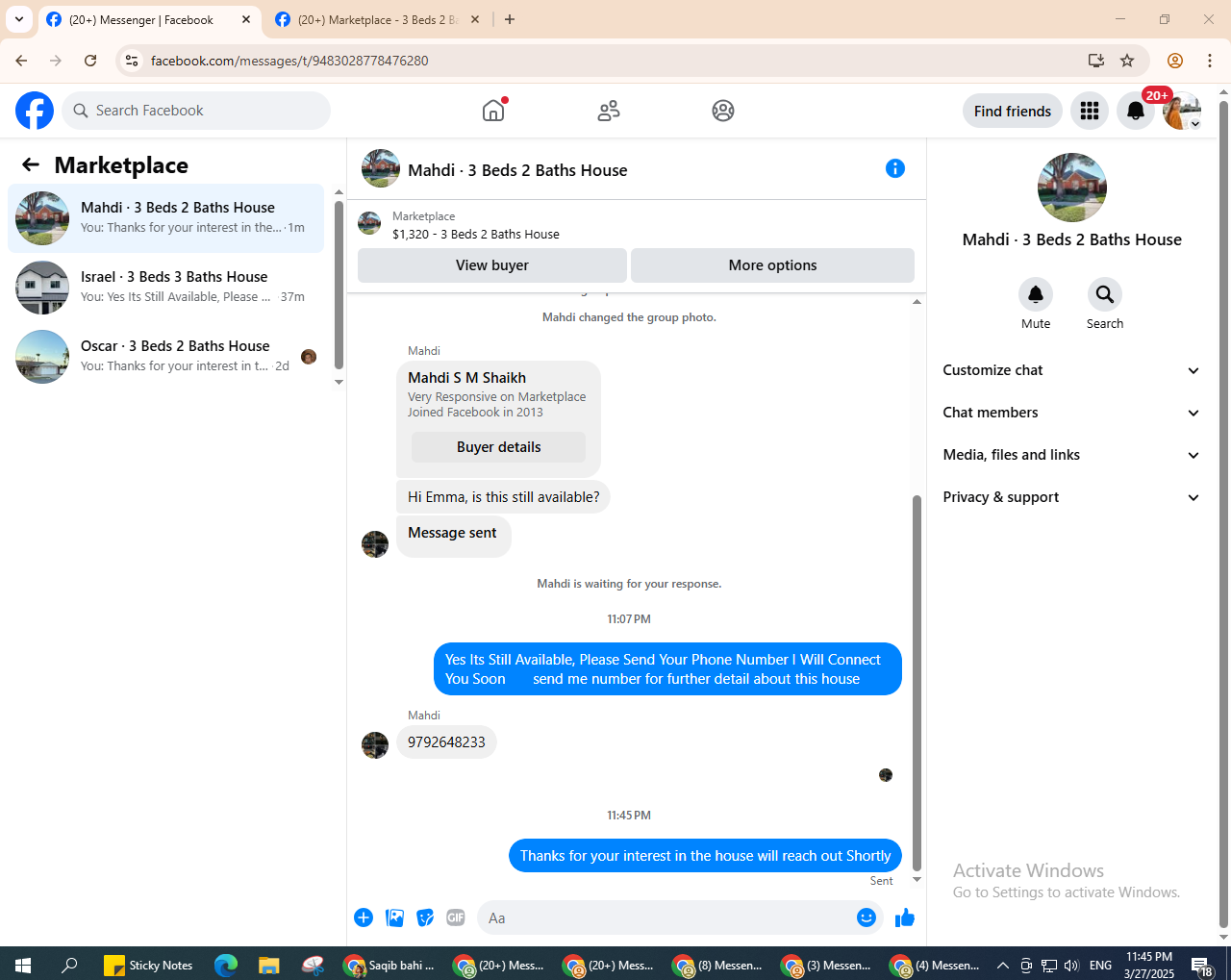Go back from Marketplace chats list
This screenshot has height=980, width=1231.
31,165
